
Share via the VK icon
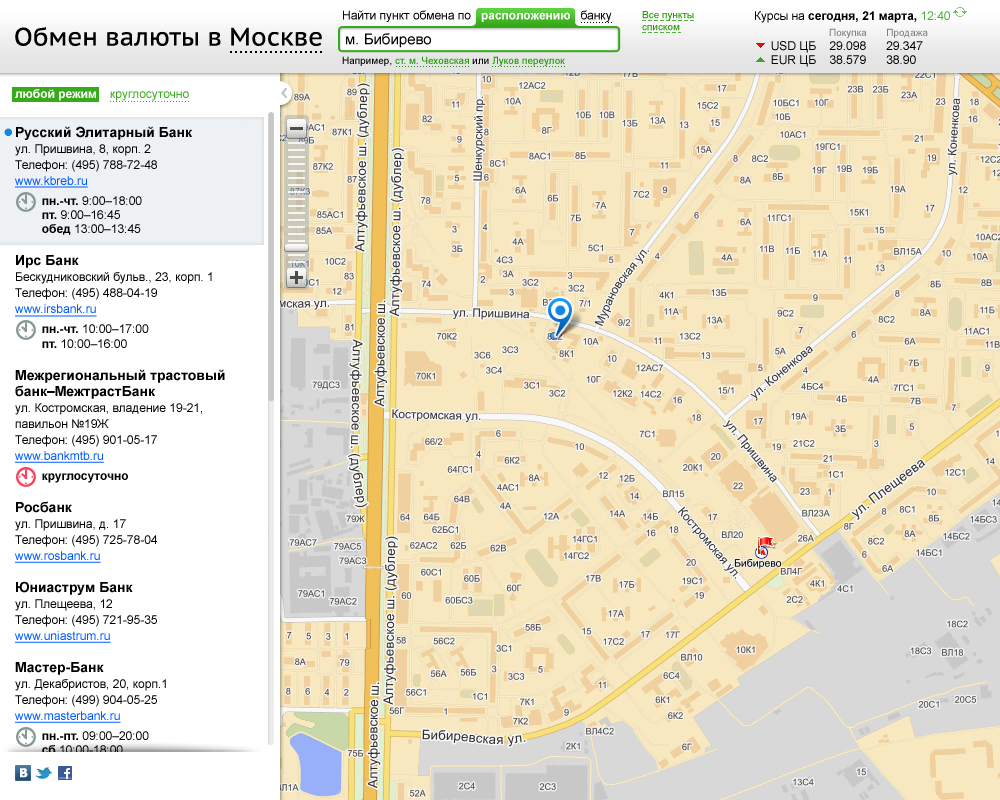23,772
